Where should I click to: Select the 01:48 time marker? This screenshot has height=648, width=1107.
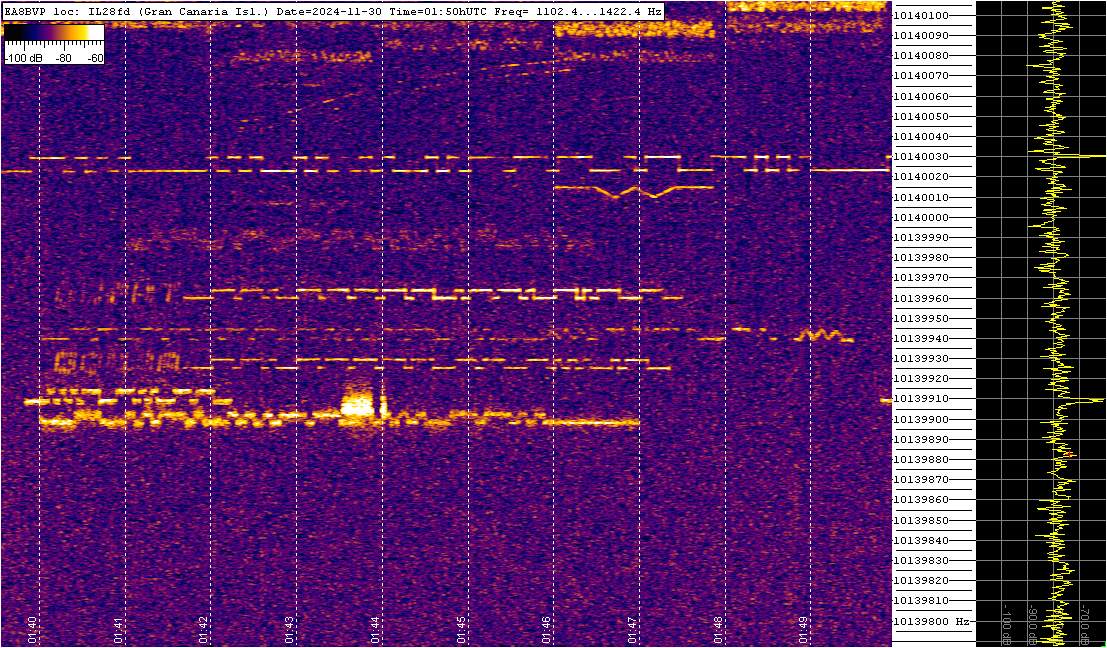(717, 630)
